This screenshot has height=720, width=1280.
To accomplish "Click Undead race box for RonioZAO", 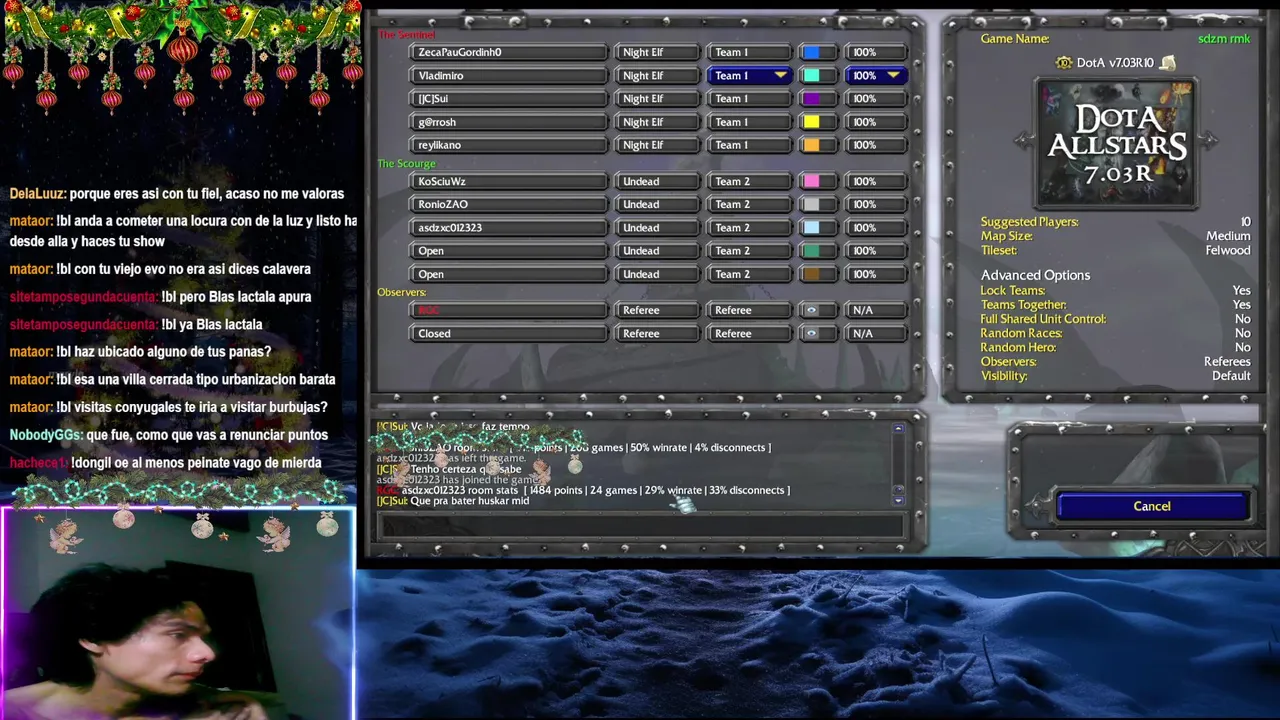I will pos(657,204).
